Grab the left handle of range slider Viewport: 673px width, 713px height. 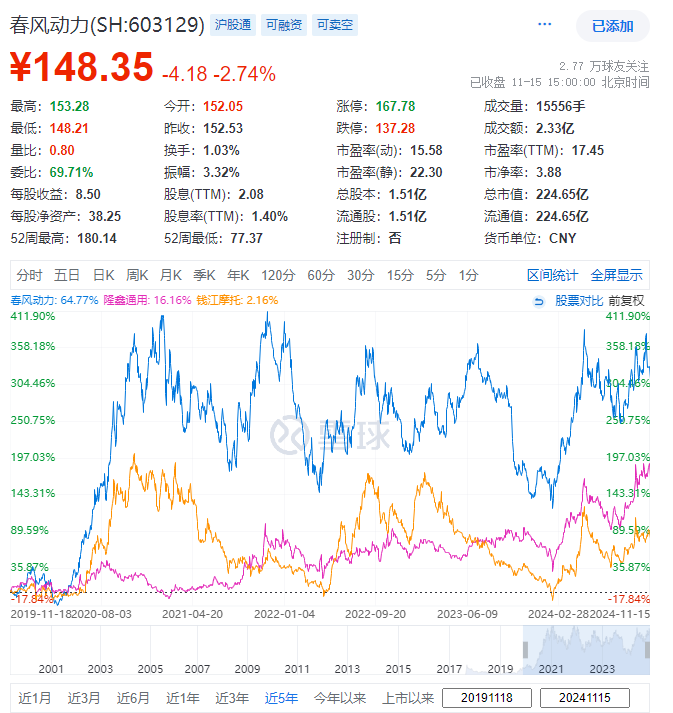(x=525, y=650)
